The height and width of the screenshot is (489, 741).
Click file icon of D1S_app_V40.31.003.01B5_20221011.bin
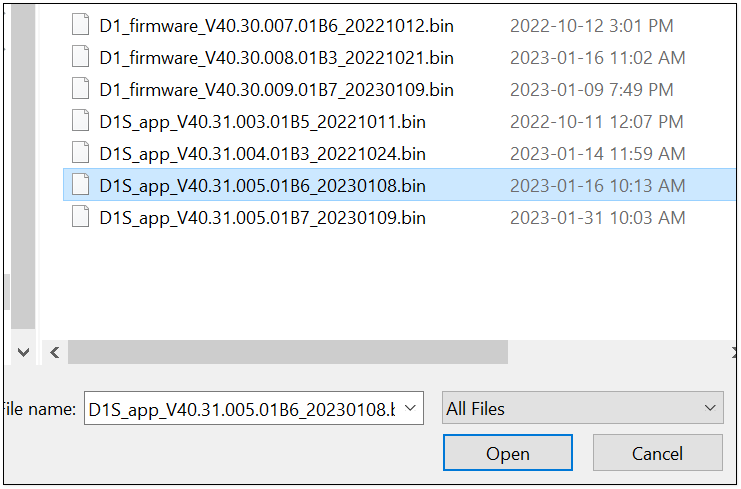pyautogui.click(x=80, y=121)
